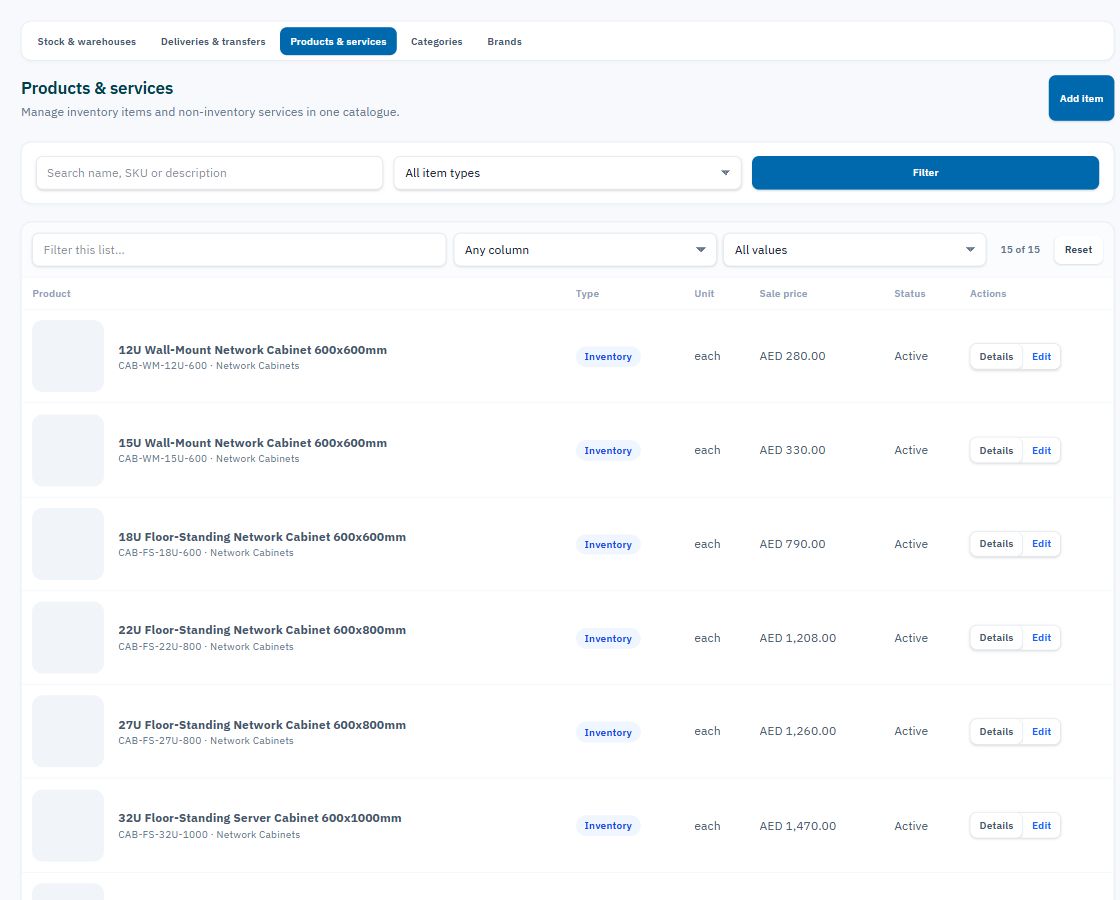This screenshot has height=900, width=1120.
Task: Click the Add item button
Action: [x=1081, y=99]
